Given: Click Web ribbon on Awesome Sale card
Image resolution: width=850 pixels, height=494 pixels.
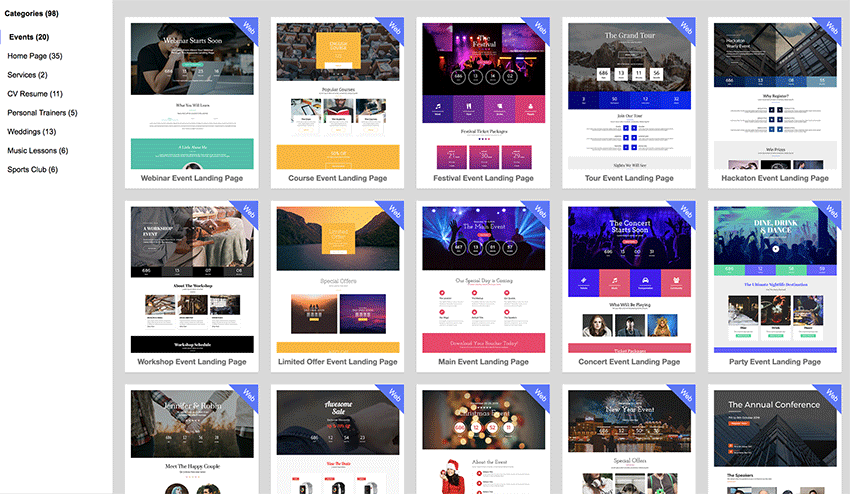Looking at the screenshot, I should [394, 395].
